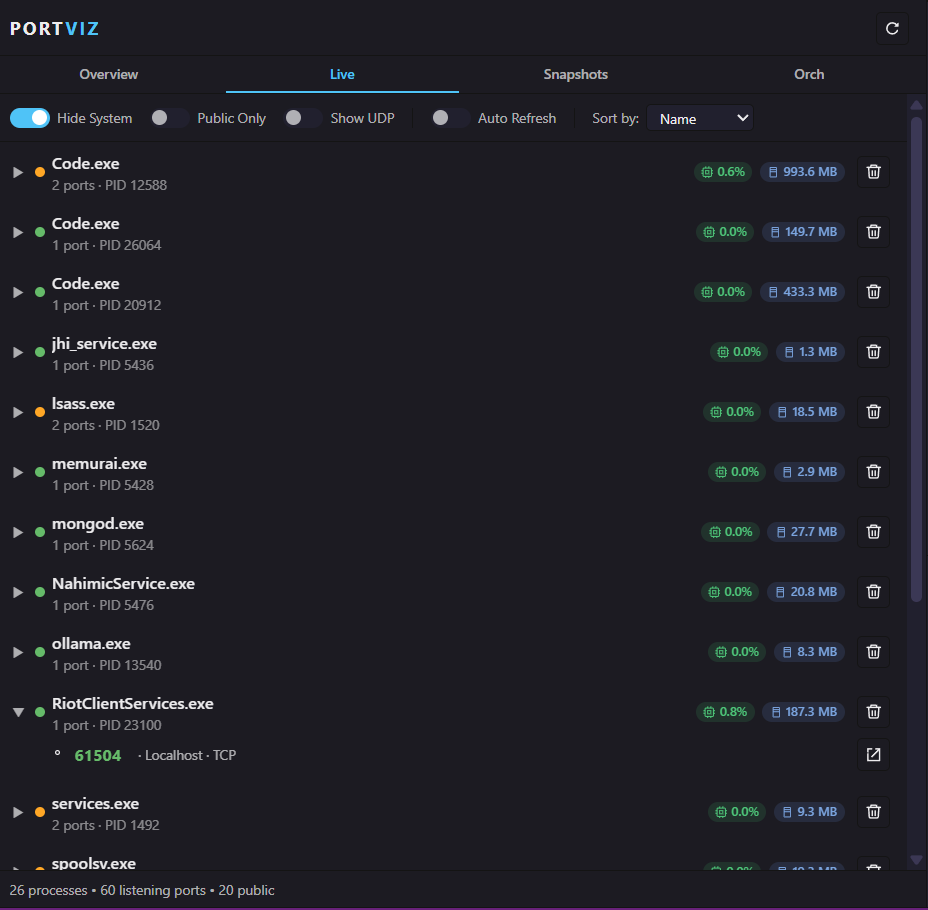Image resolution: width=928 pixels, height=910 pixels.
Task: Click the 993.6 MB memory badge for Code.exe
Action: (x=805, y=171)
